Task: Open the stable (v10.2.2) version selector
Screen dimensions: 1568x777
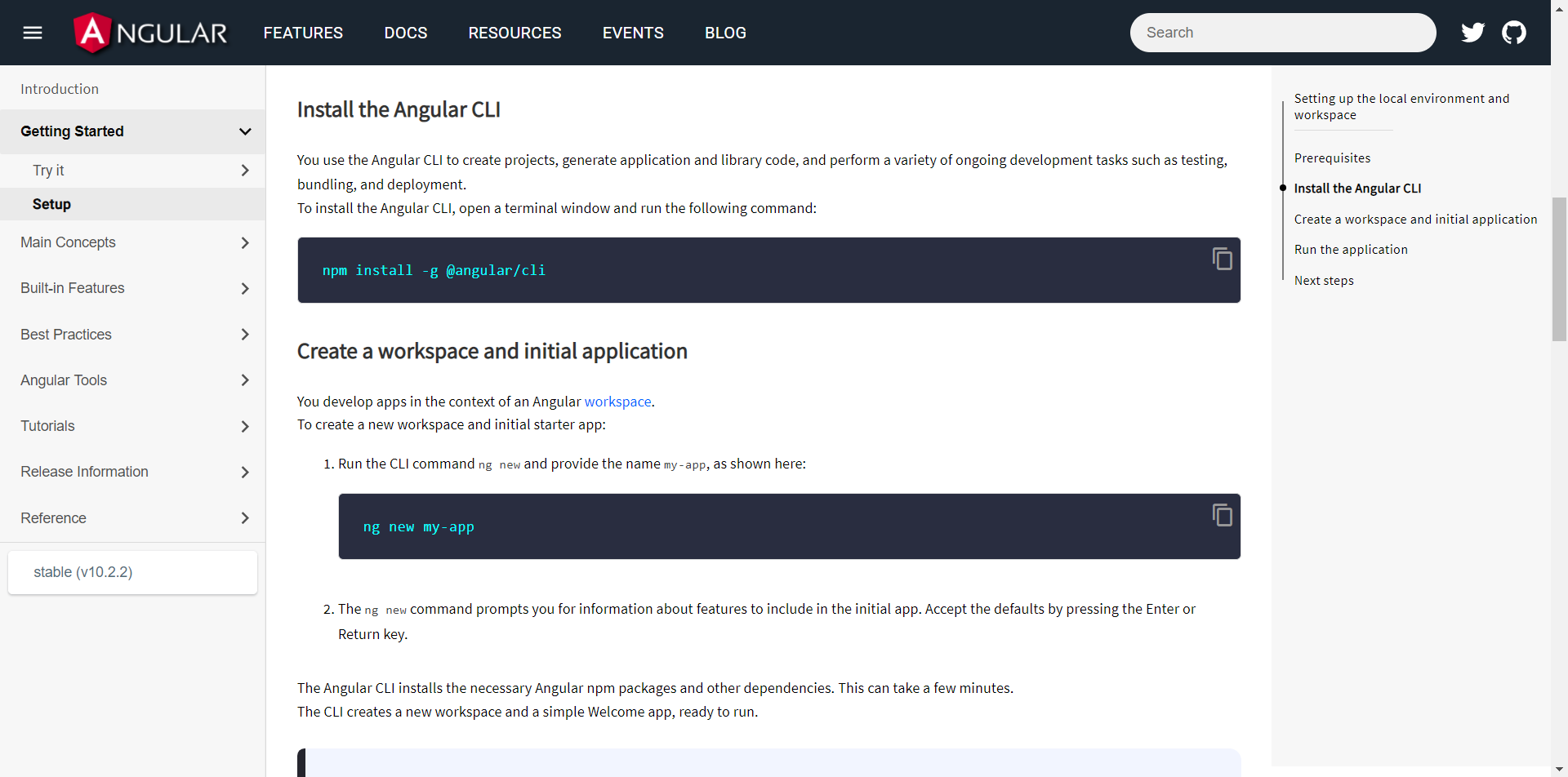Action: click(132, 572)
